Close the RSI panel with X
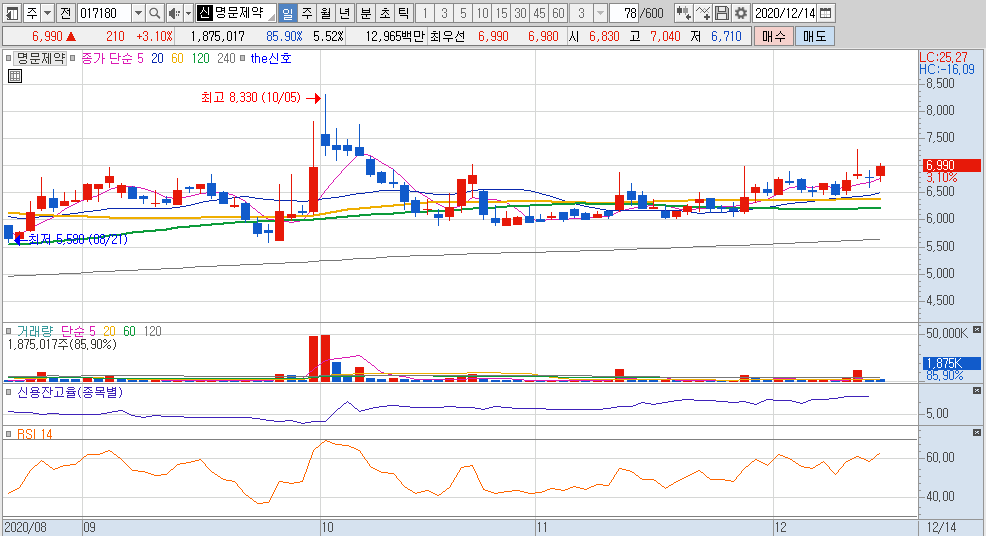986x536 pixels. 977,433
